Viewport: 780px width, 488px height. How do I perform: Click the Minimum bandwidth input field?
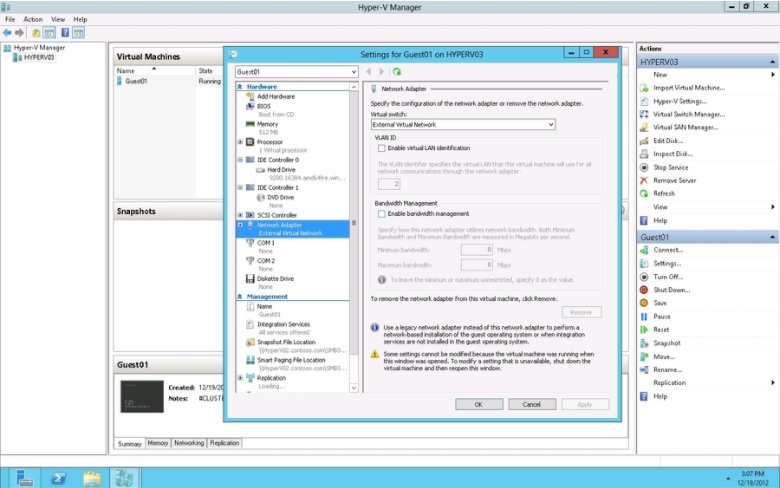tap(477, 250)
